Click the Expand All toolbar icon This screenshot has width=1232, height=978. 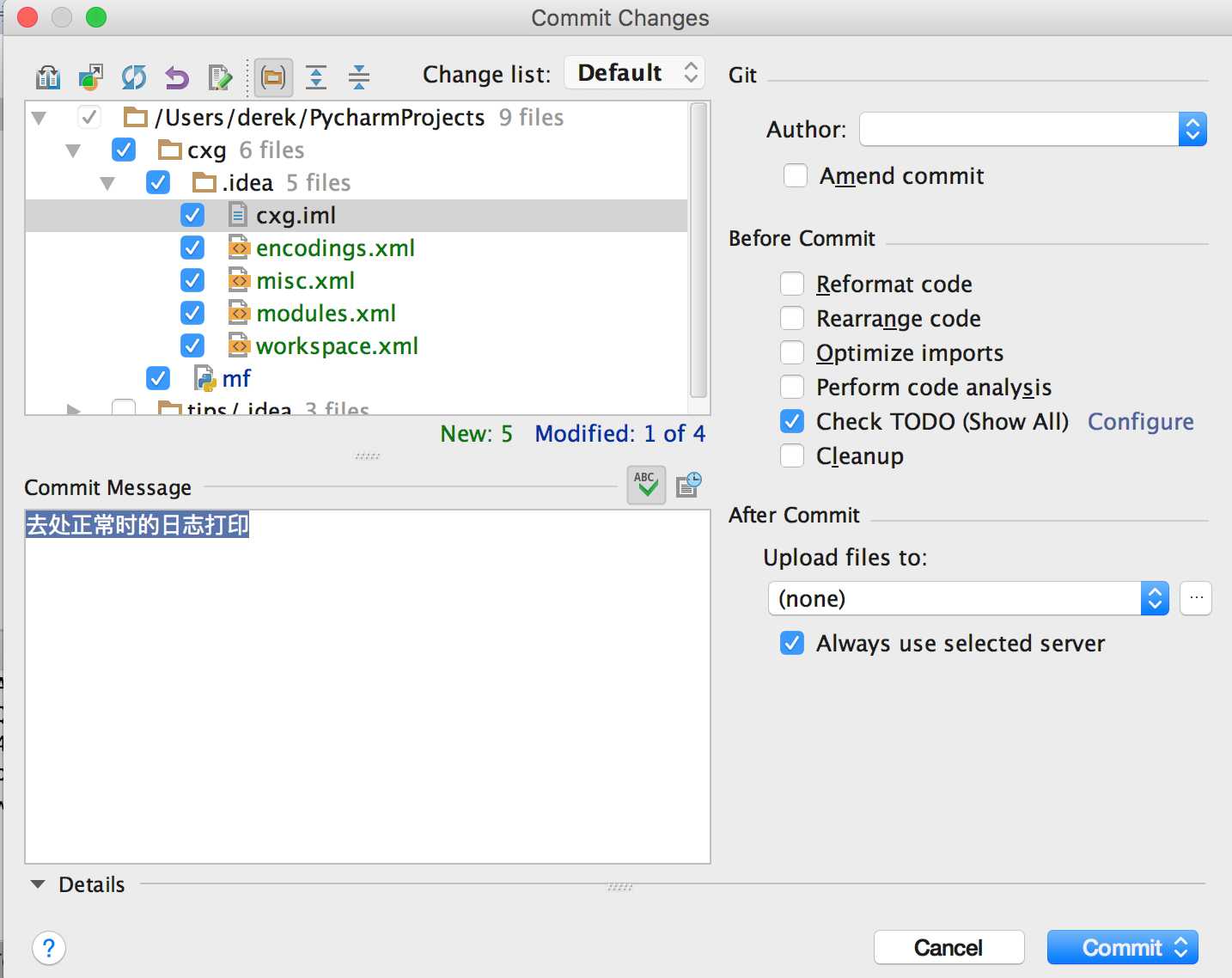pos(316,77)
